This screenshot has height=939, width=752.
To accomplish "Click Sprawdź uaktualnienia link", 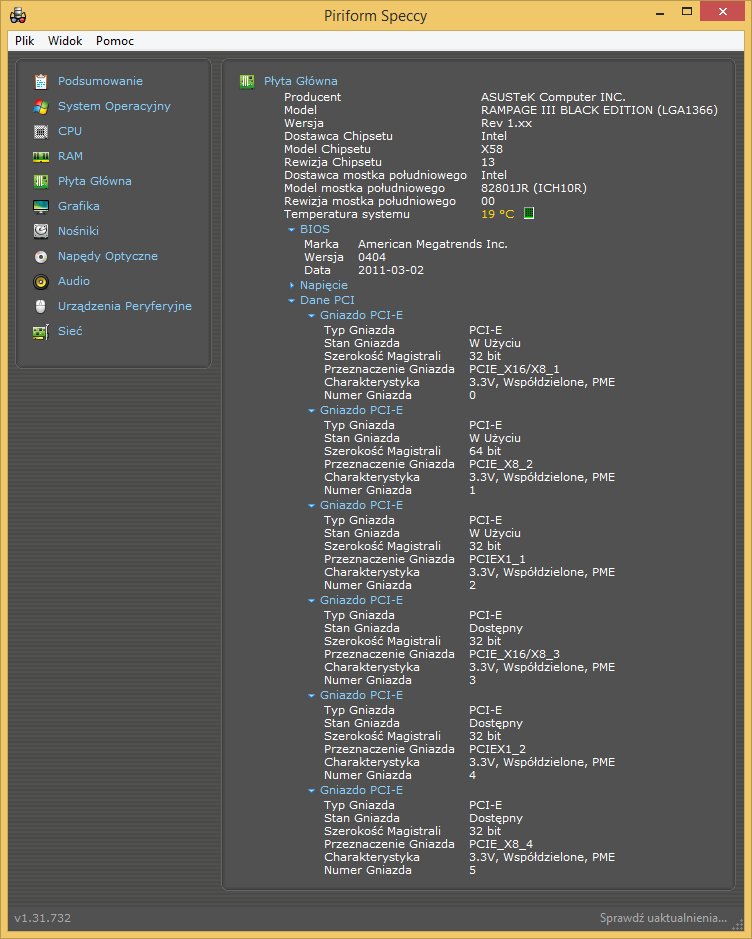I will (663, 917).
